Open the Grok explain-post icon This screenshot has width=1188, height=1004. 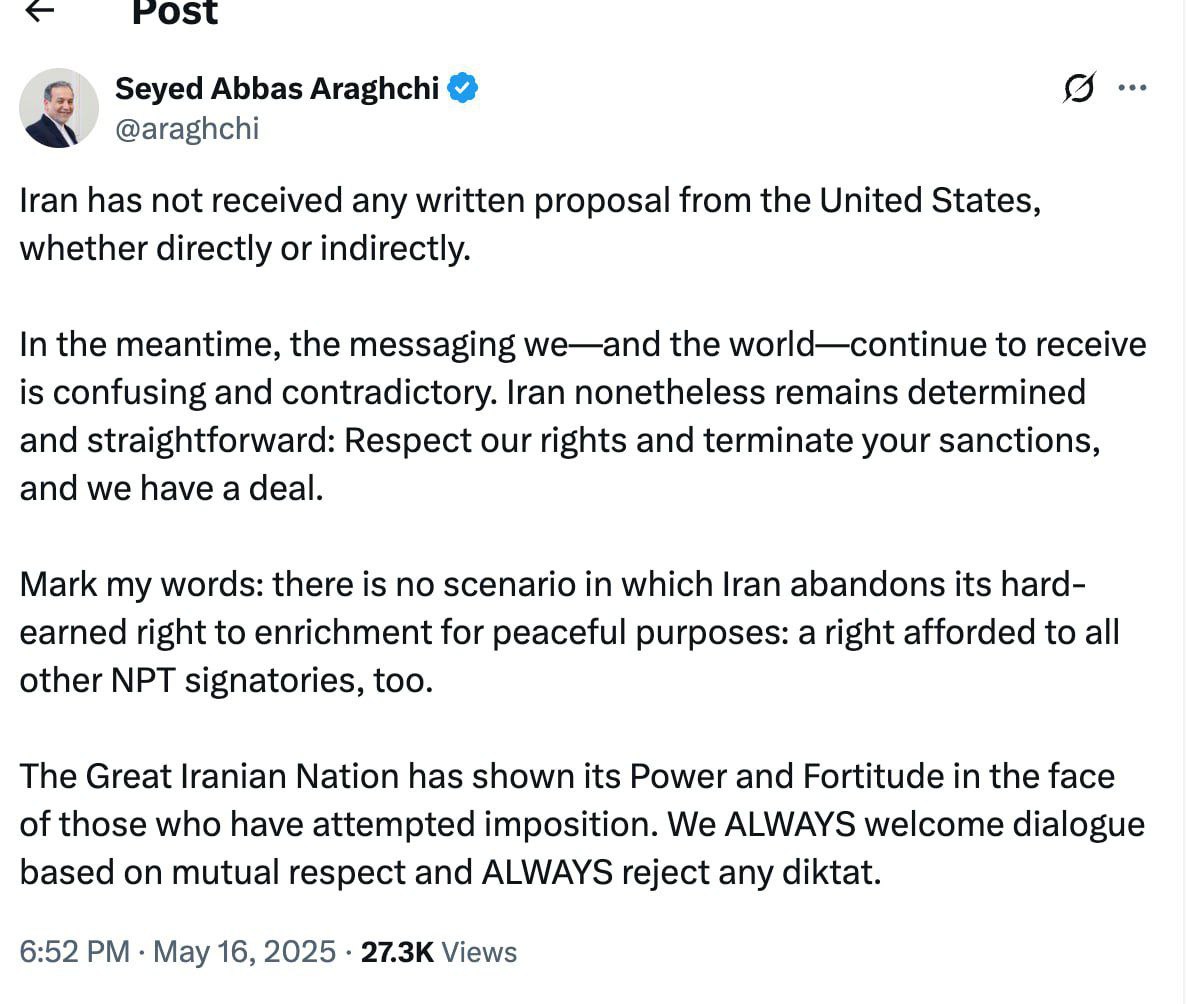tap(1078, 88)
